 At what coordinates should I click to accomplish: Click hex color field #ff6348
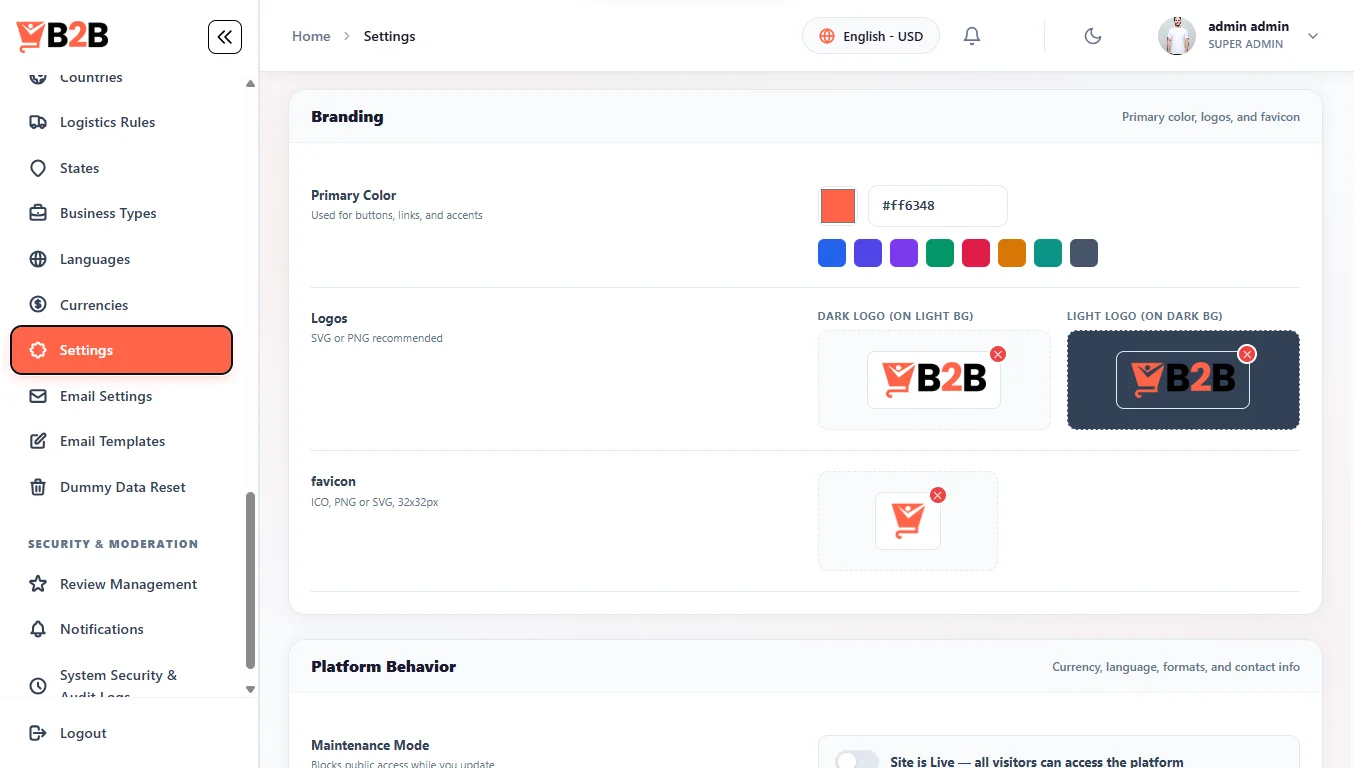point(937,205)
